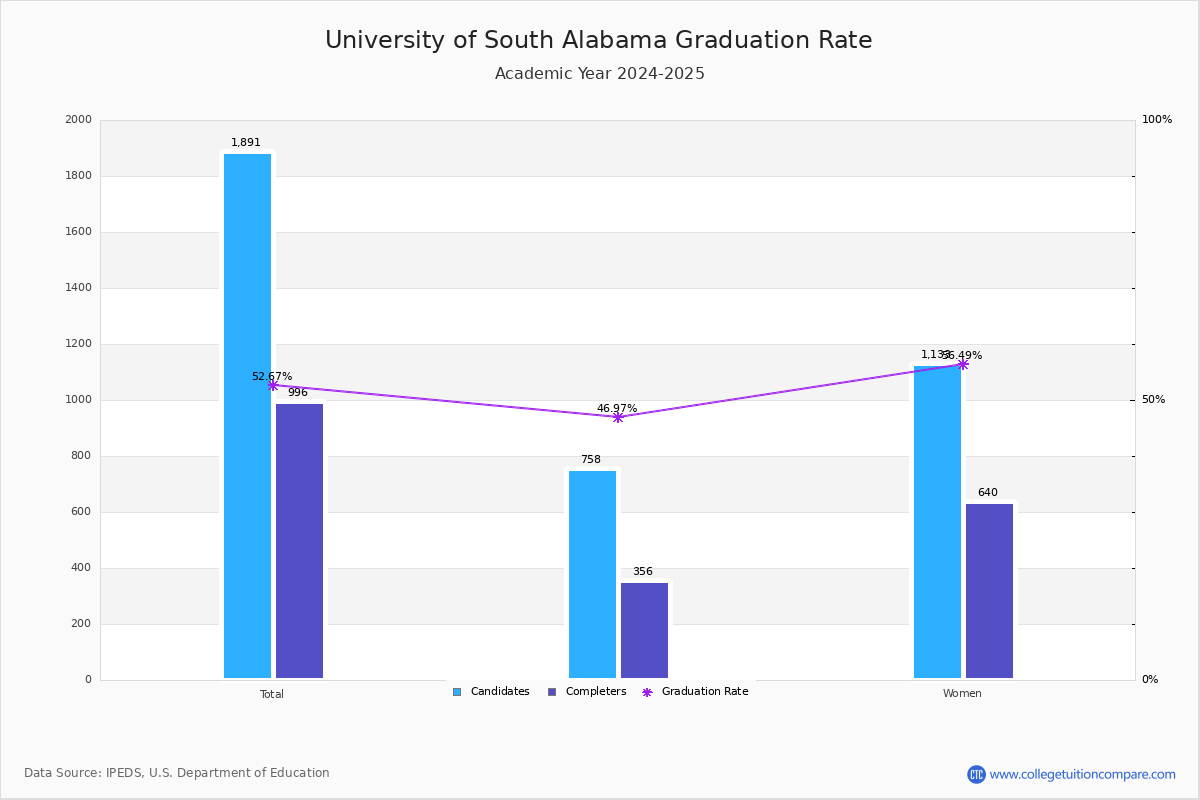1200x800 pixels.
Task: Toggle the Completers series legend label
Action: pyautogui.click(x=595, y=692)
